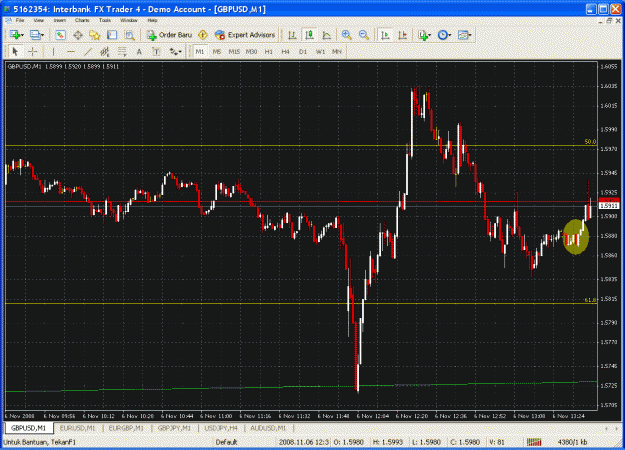Switch chart to Line Chart mode
The image size is (625, 450).
(x=326, y=35)
